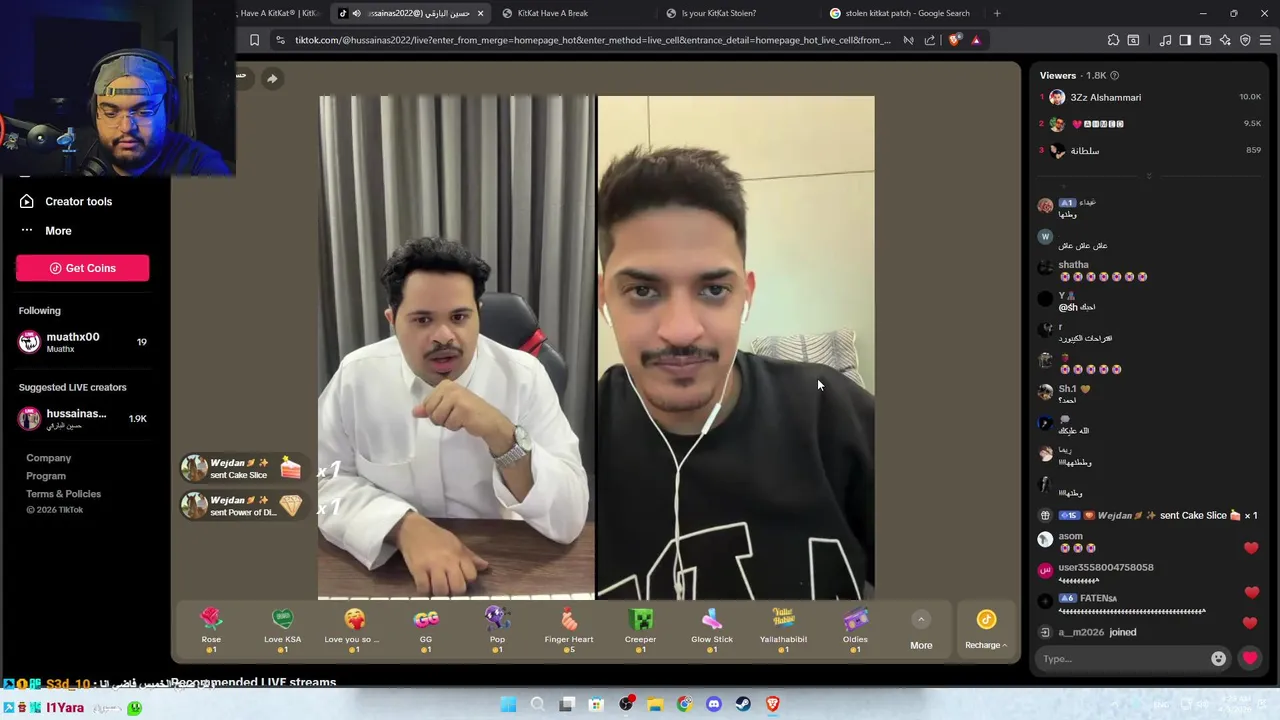This screenshot has width=1280, height=720.
Task: Click the Brave Rewards triangle icon
Action: coord(976,40)
